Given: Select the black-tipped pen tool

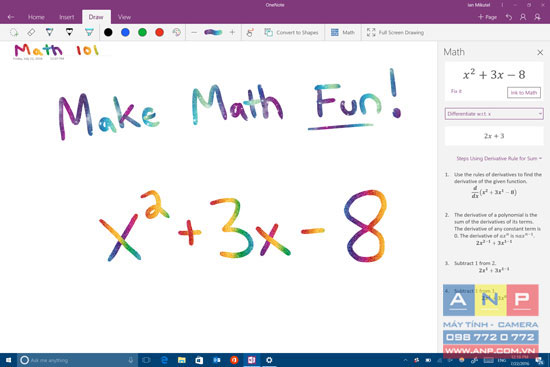Looking at the screenshot, I should [x=69, y=32].
